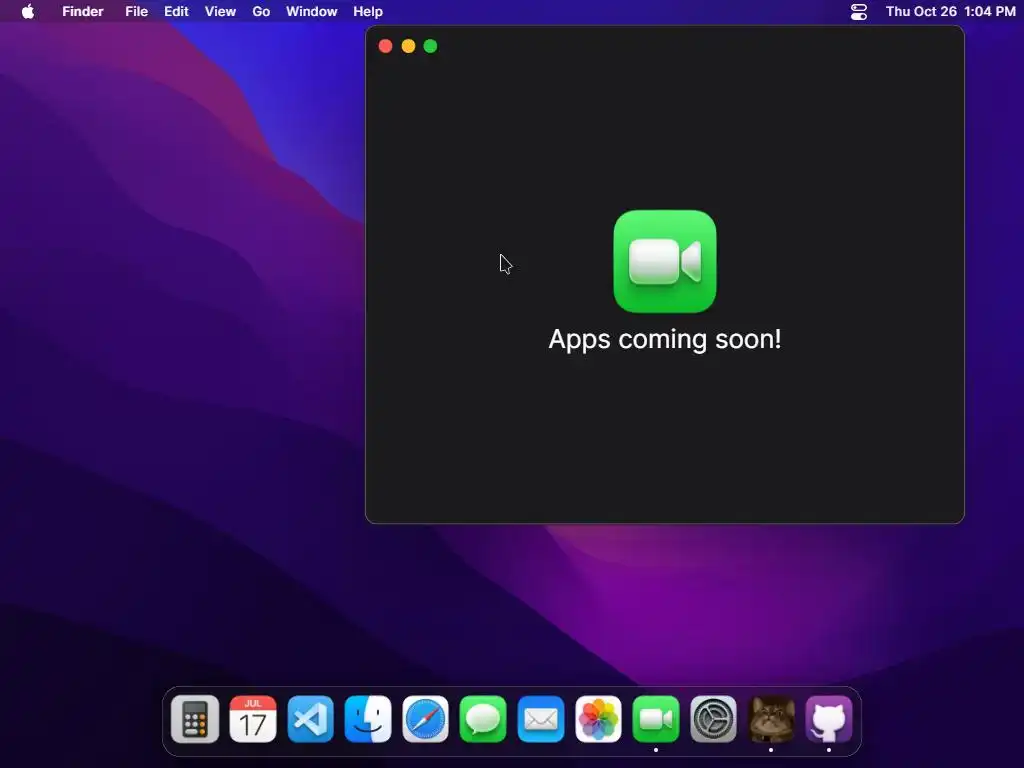The image size is (1024, 768).
Task: Open the Help menu
Action: tap(368, 11)
